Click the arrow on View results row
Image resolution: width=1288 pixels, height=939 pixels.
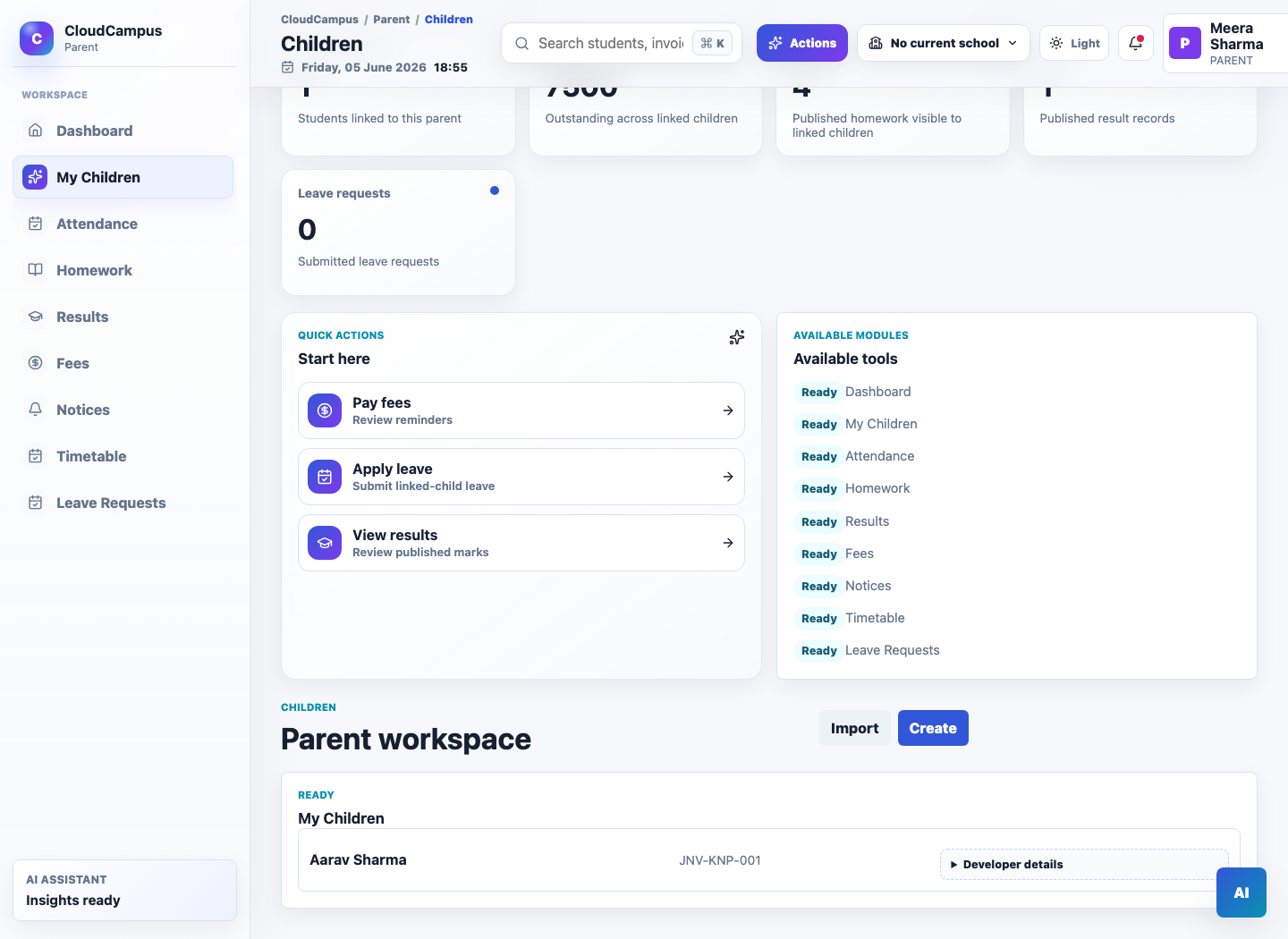pyautogui.click(x=728, y=543)
